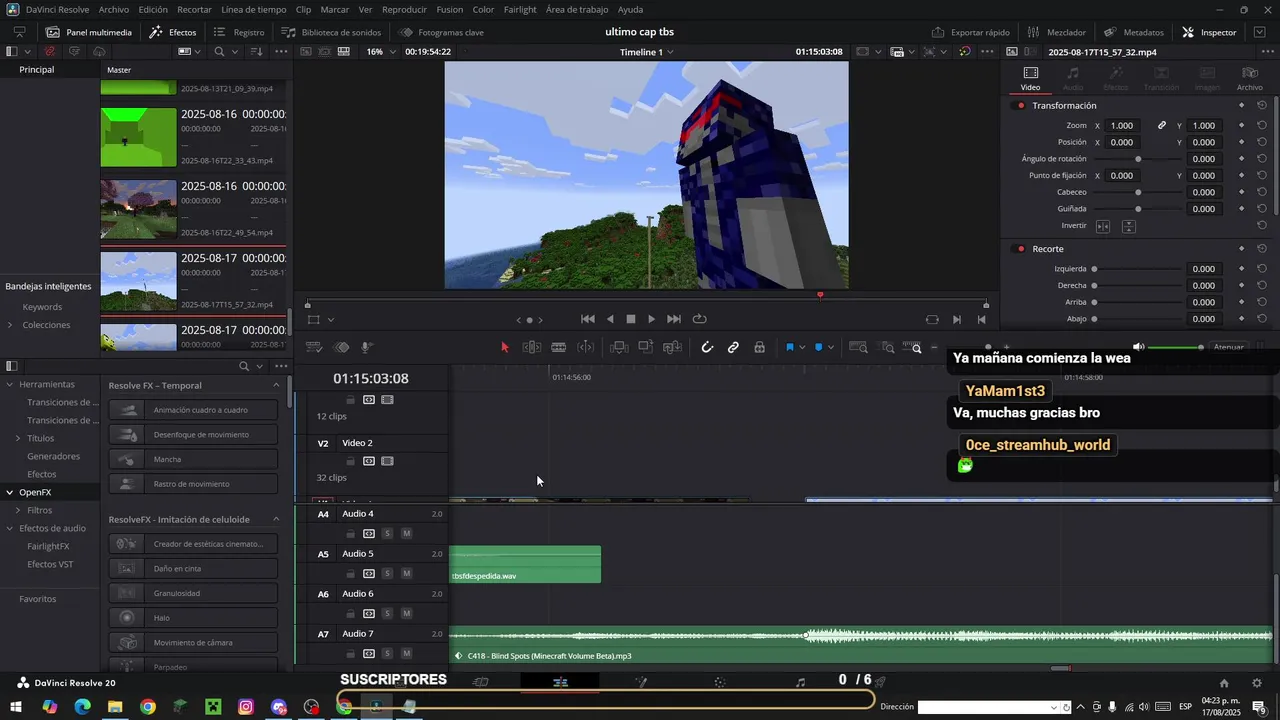1280x720 pixels.
Task: Click the replace clip icon
Action: pyautogui.click(x=673, y=347)
